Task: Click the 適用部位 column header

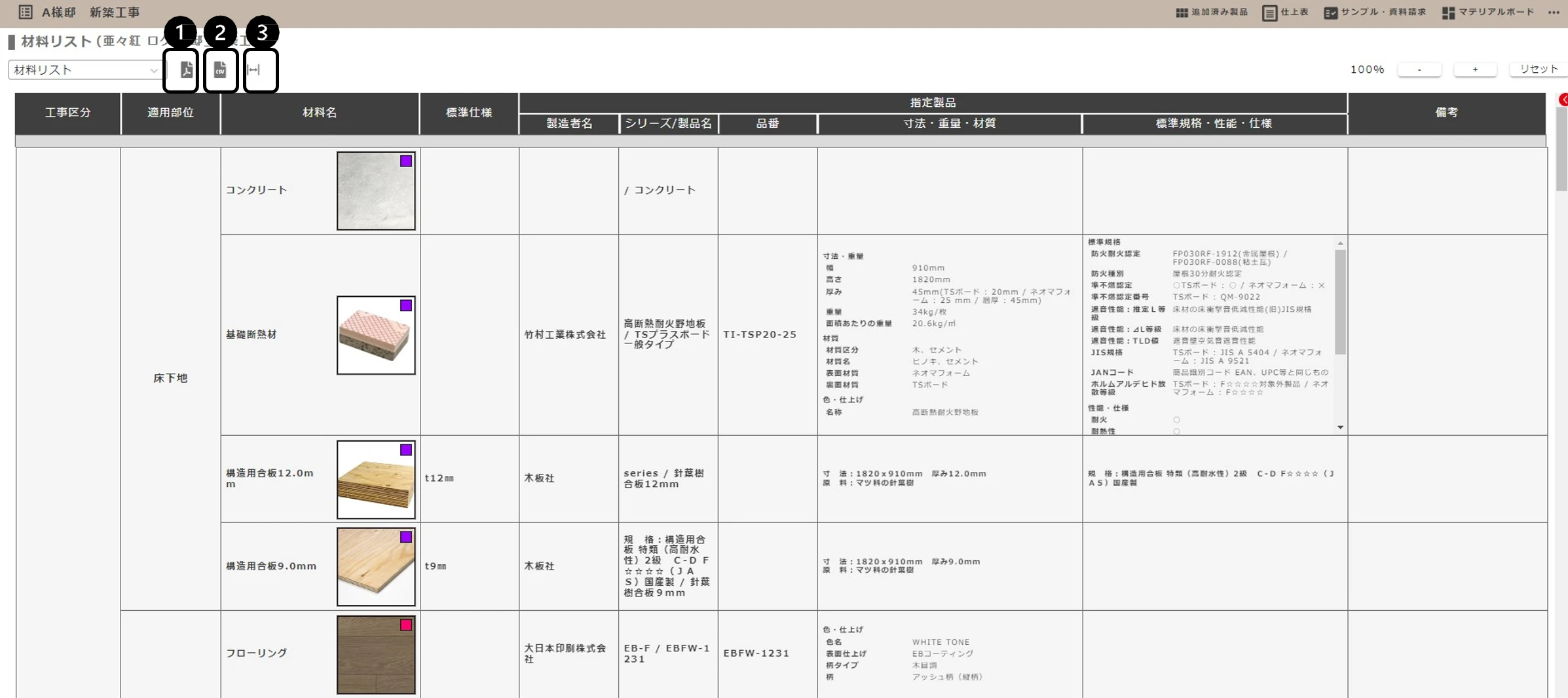Action: (170, 113)
